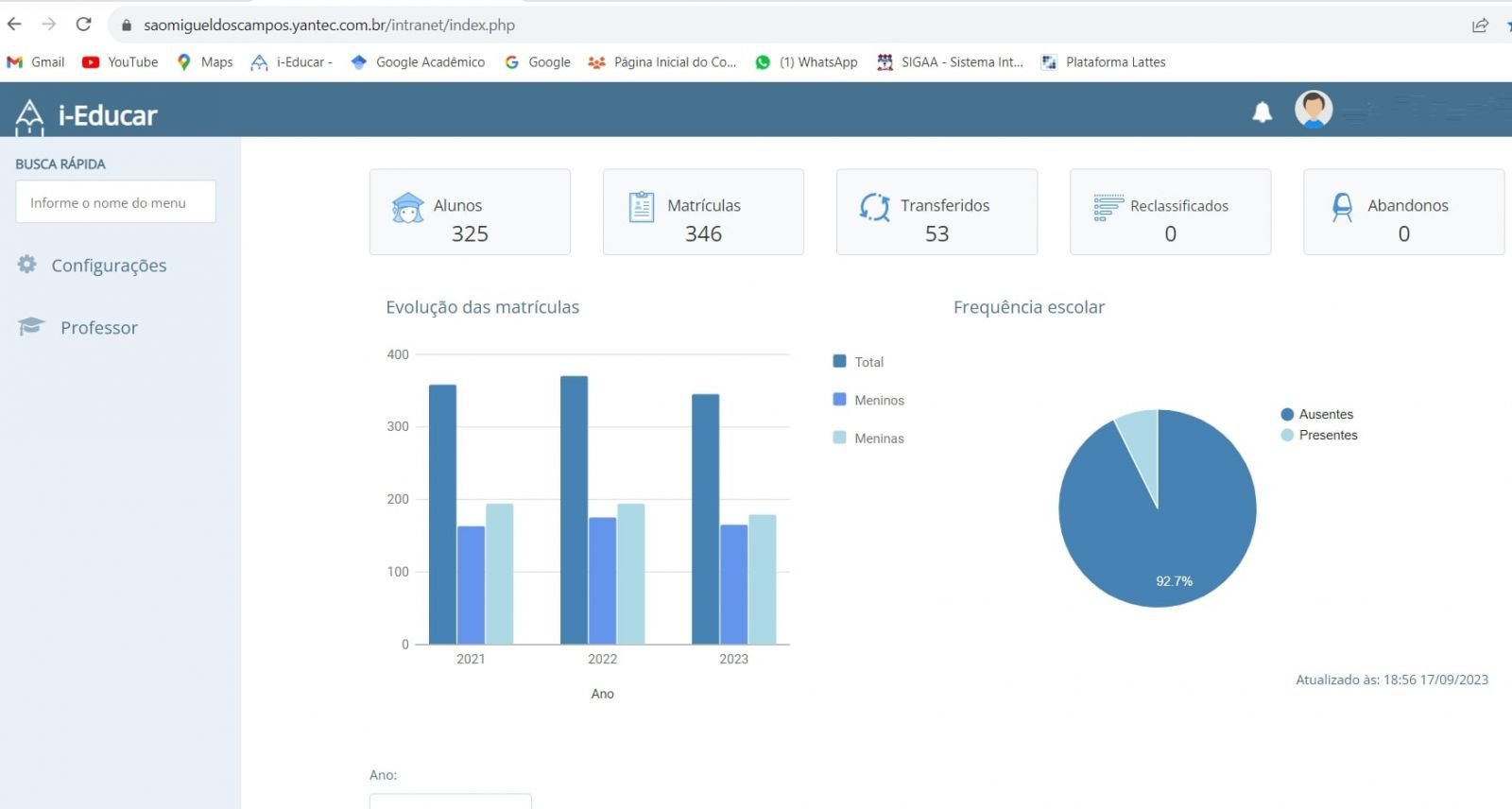Image resolution: width=1512 pixels, height=809 pixels.
Task: Click the Professor graduation cap icon
Action: tap(31, 327)
